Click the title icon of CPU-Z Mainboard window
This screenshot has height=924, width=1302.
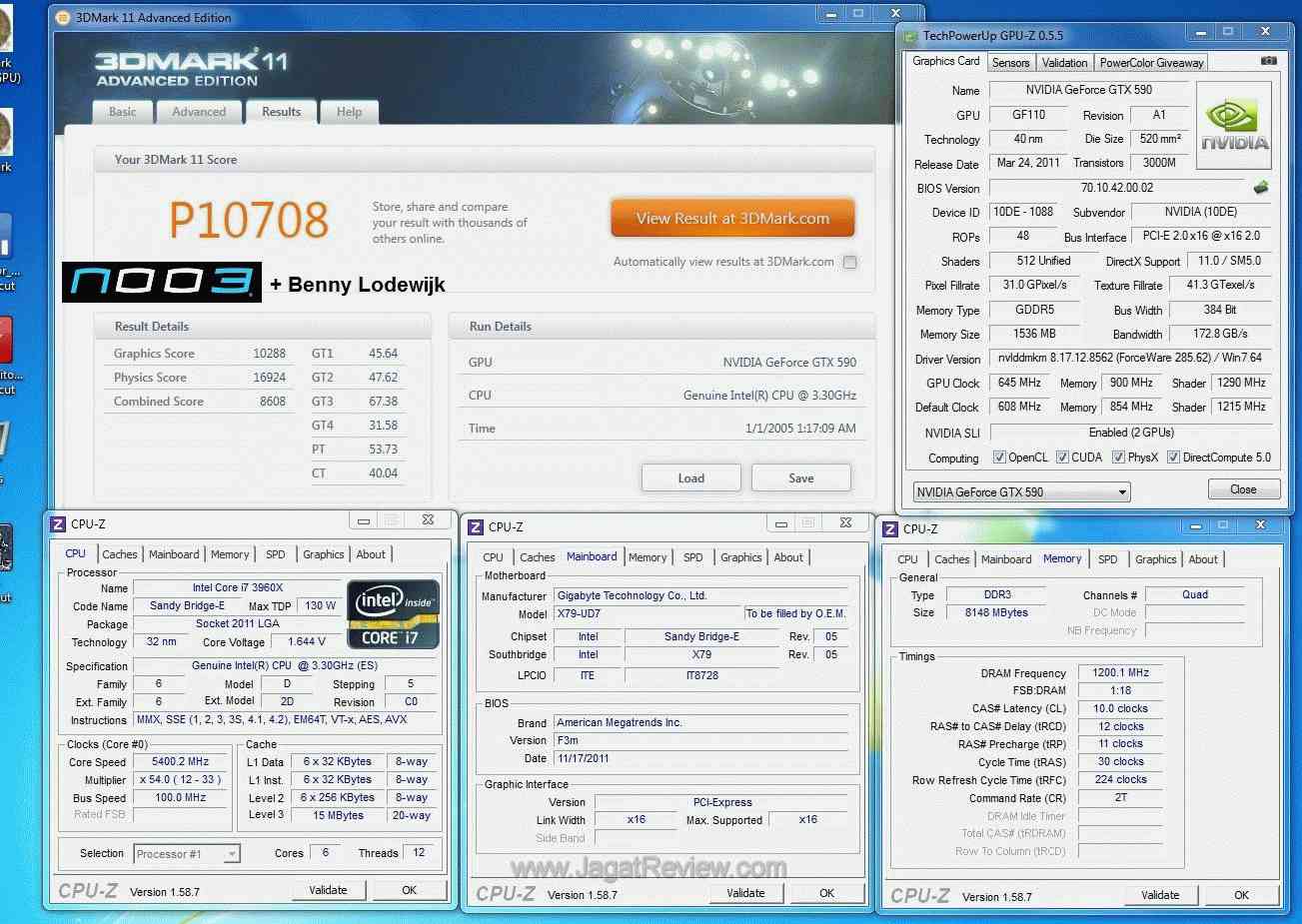point(476,526)
